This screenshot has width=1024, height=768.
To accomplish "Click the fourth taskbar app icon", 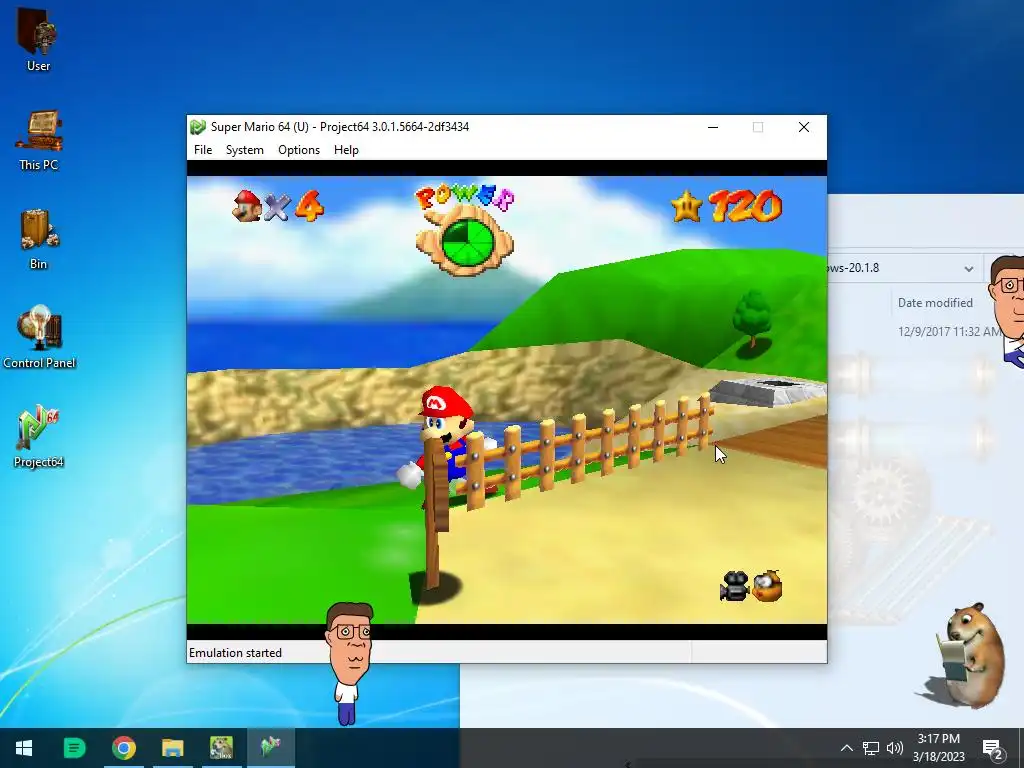I will pyautogui.click(x=221, y=748).
